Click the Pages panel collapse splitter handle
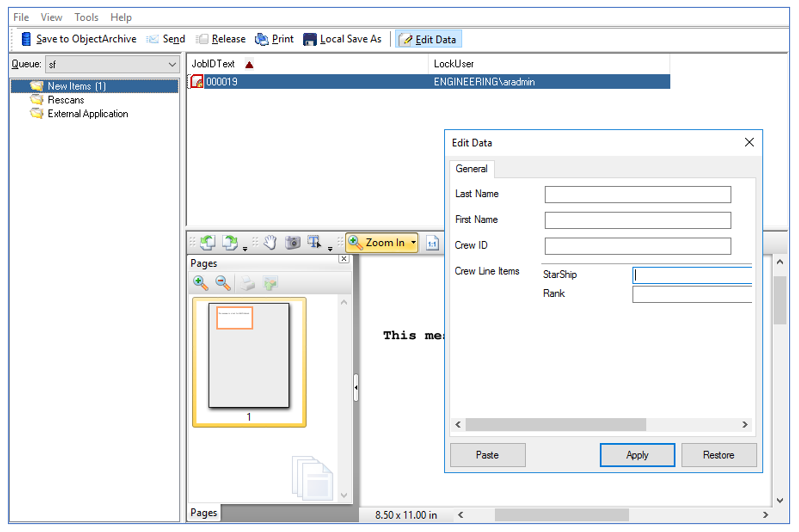 click(356, 388)
